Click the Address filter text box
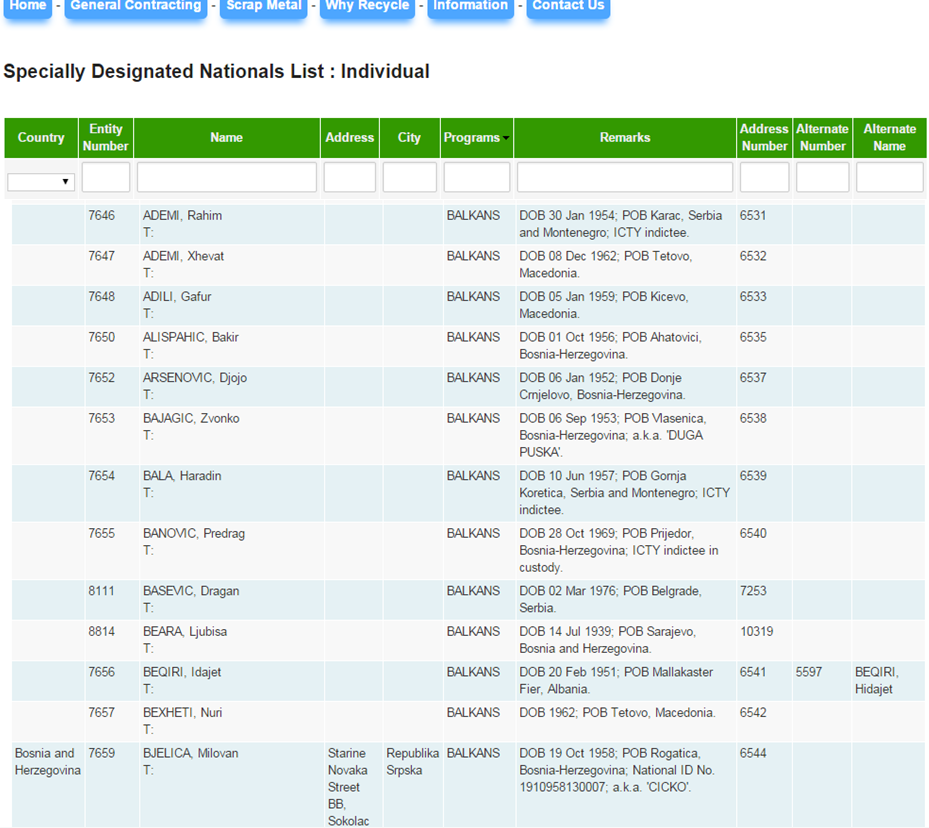929x828 pixels. tap(350, 178)
